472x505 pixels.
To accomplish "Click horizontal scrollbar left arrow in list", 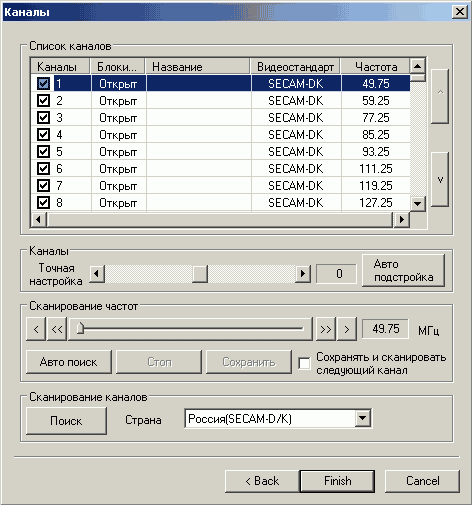I will (38, 220).
